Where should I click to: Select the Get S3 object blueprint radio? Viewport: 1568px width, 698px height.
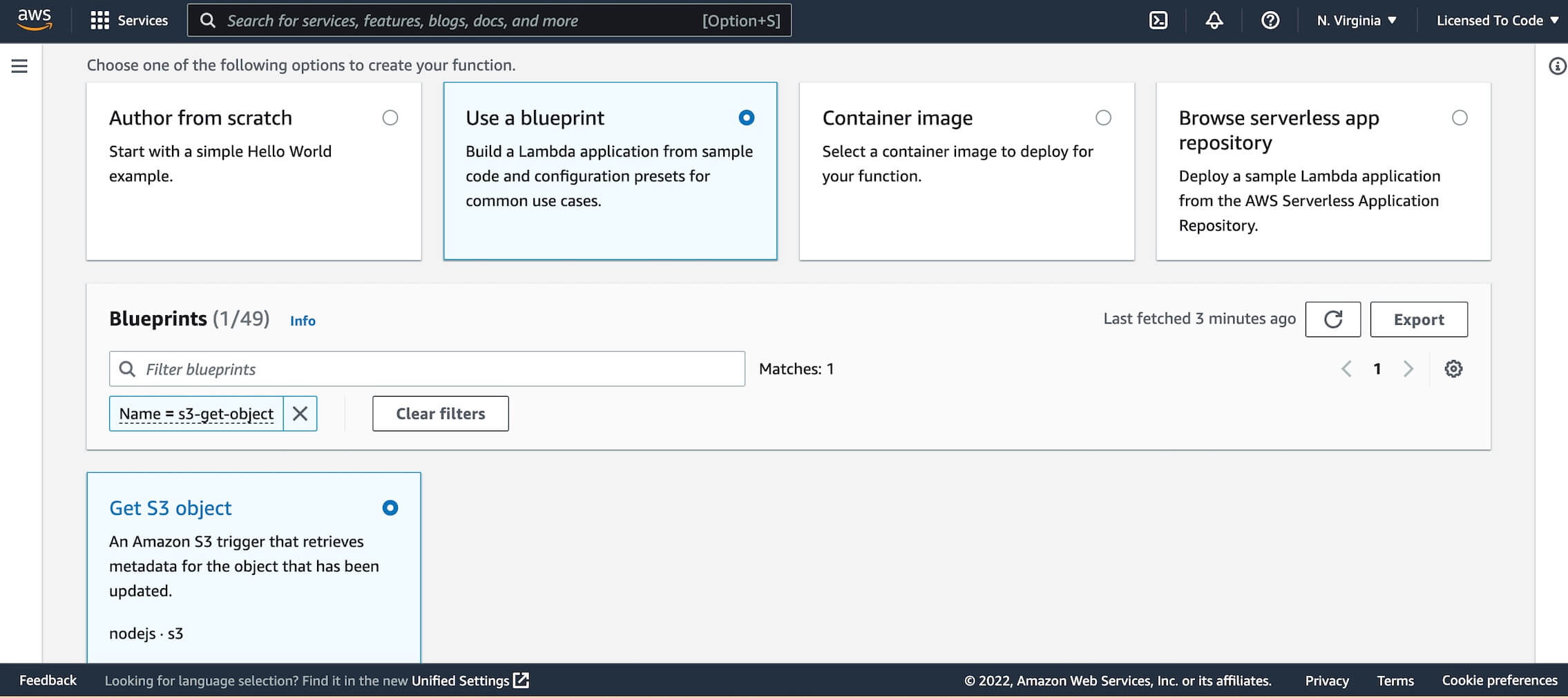coord(390,508)
